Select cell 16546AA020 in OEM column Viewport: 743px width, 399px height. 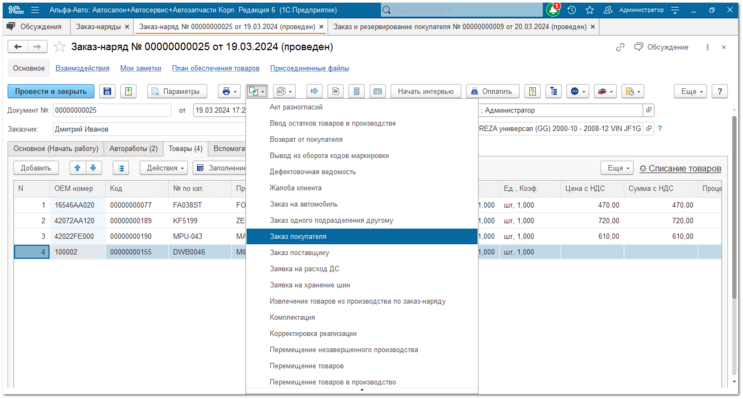pyautogui.click(x=77, y=205)
